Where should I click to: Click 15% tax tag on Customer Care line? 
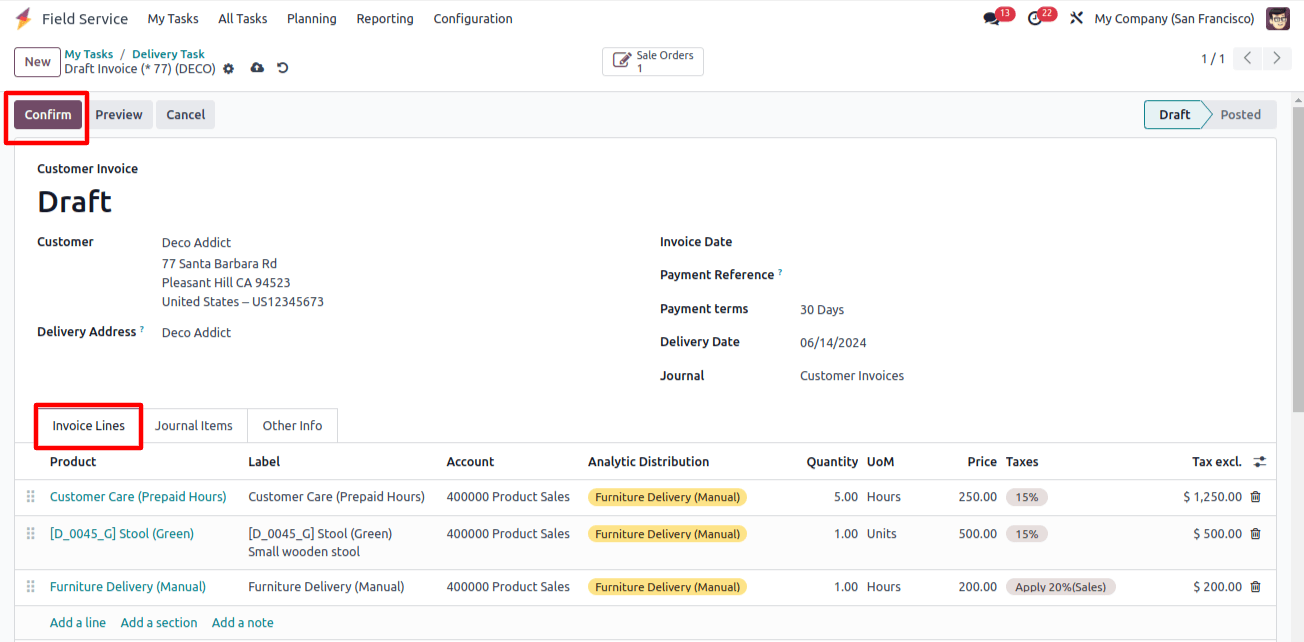coord(1027,497)
